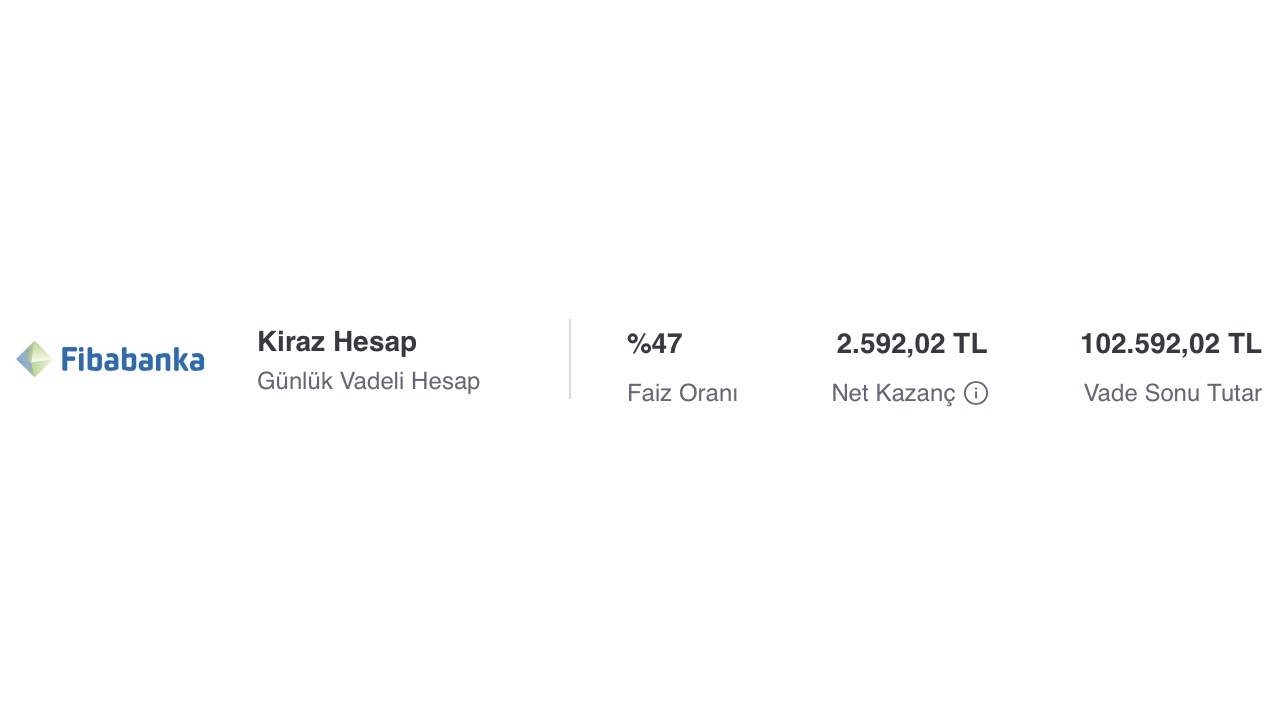Click the word Kazanç in the earnings label
1280x720 pixels.
pos(915,394)
